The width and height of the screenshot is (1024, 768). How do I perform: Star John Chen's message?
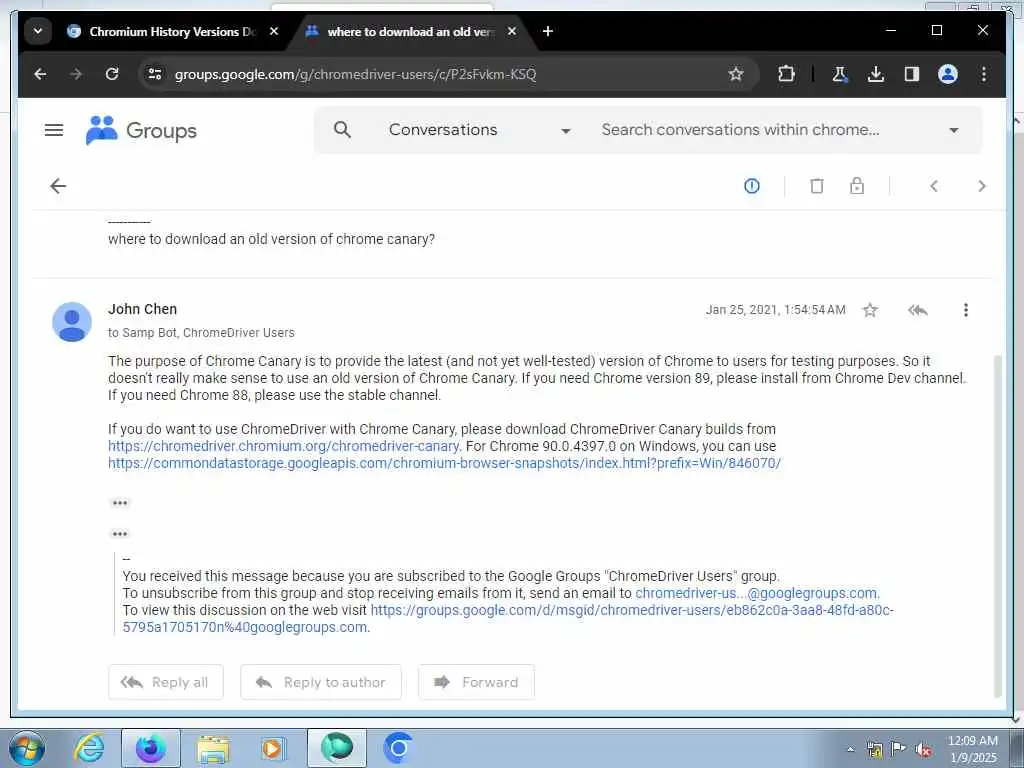(870, 310)
